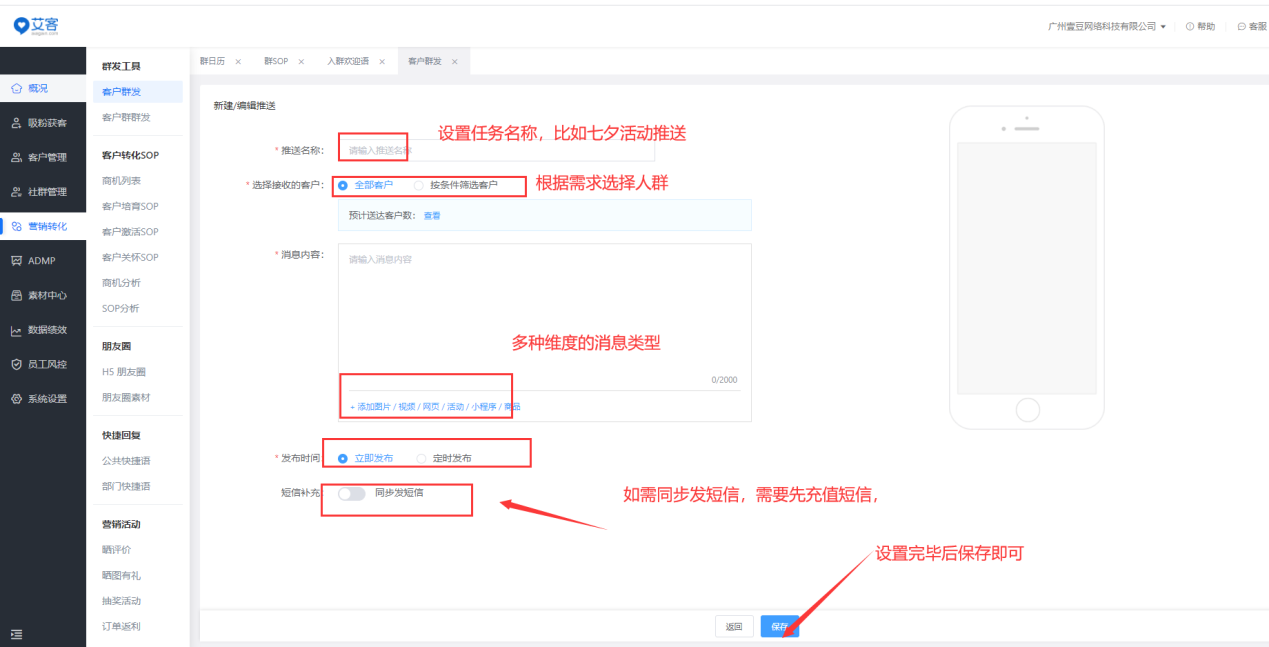Click the blue 保存 button
This screenshot has height=647, width=1269.
tap(779, 626)
